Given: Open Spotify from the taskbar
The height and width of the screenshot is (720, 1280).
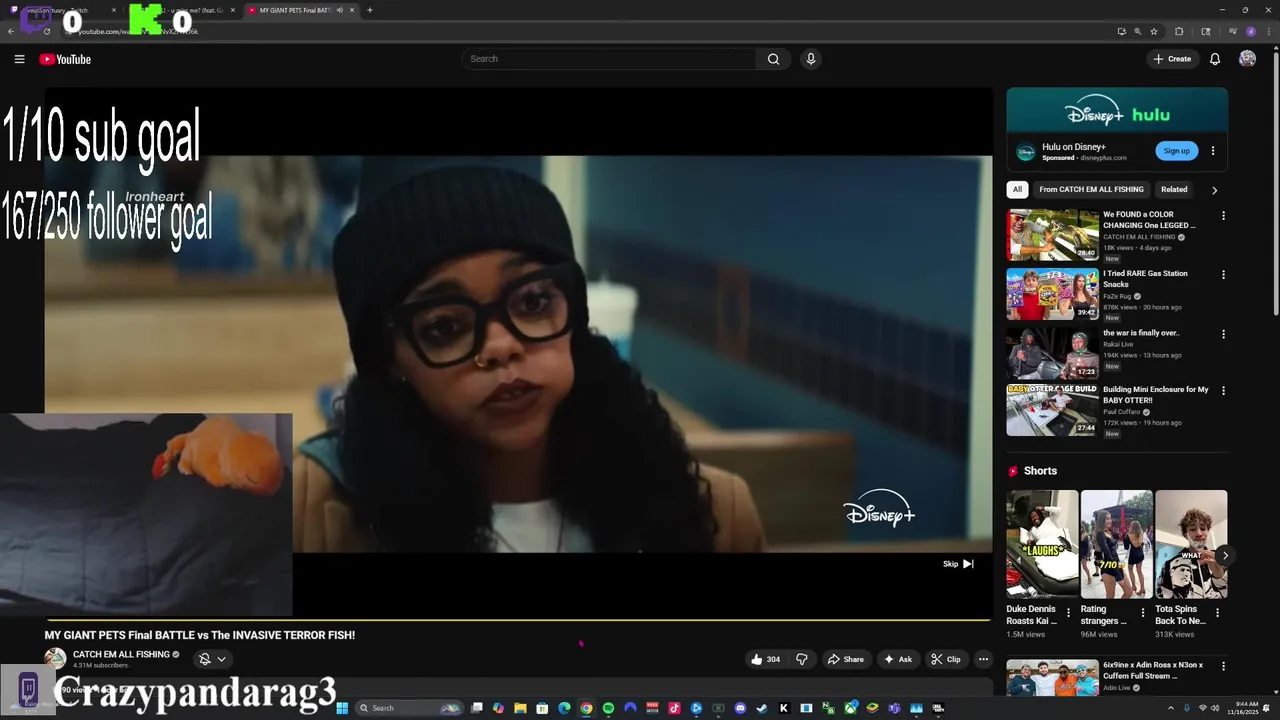Looking at the screenshot, I should [608, 708].
